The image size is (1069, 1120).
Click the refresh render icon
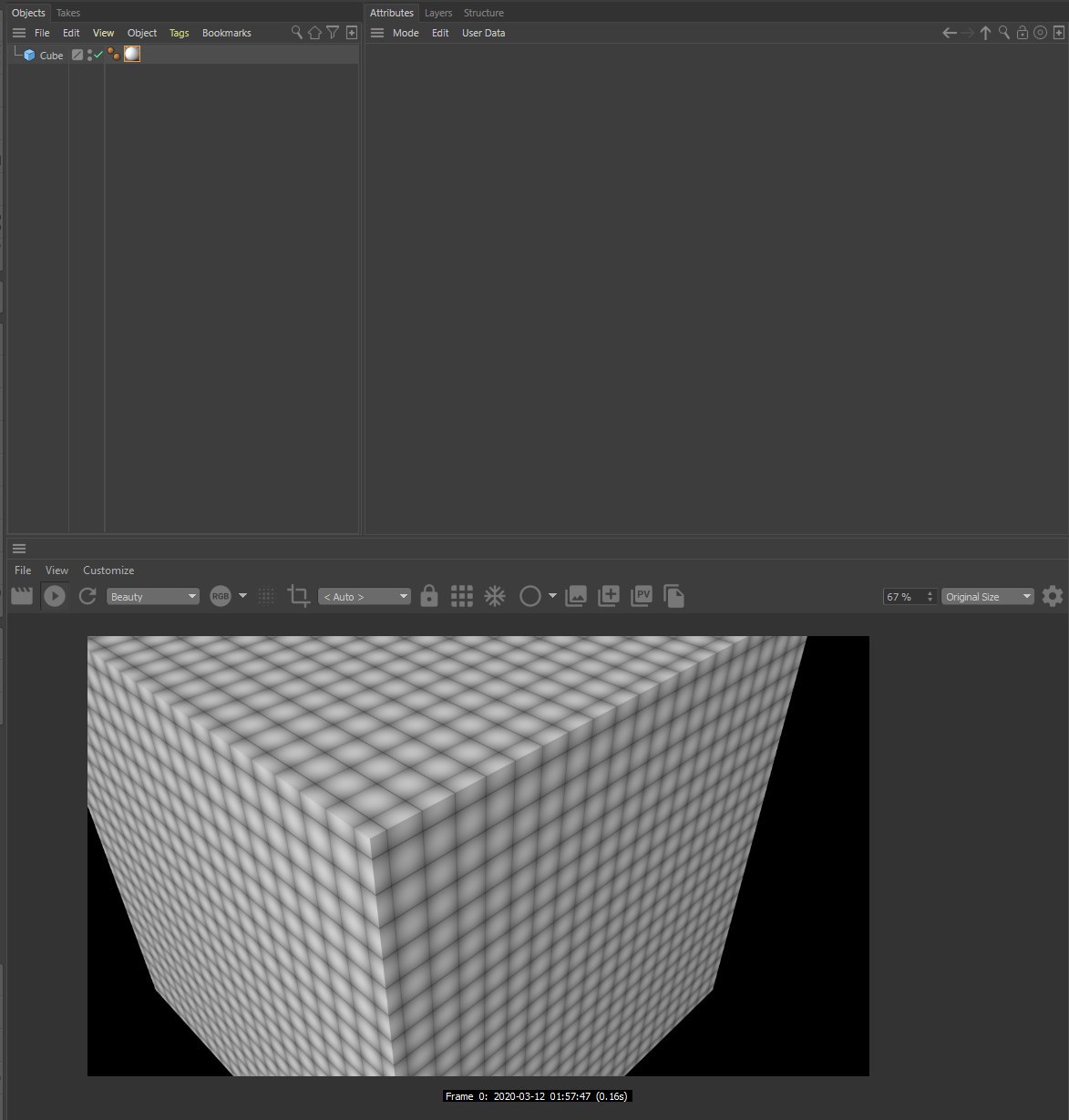[x=87, y=596]
